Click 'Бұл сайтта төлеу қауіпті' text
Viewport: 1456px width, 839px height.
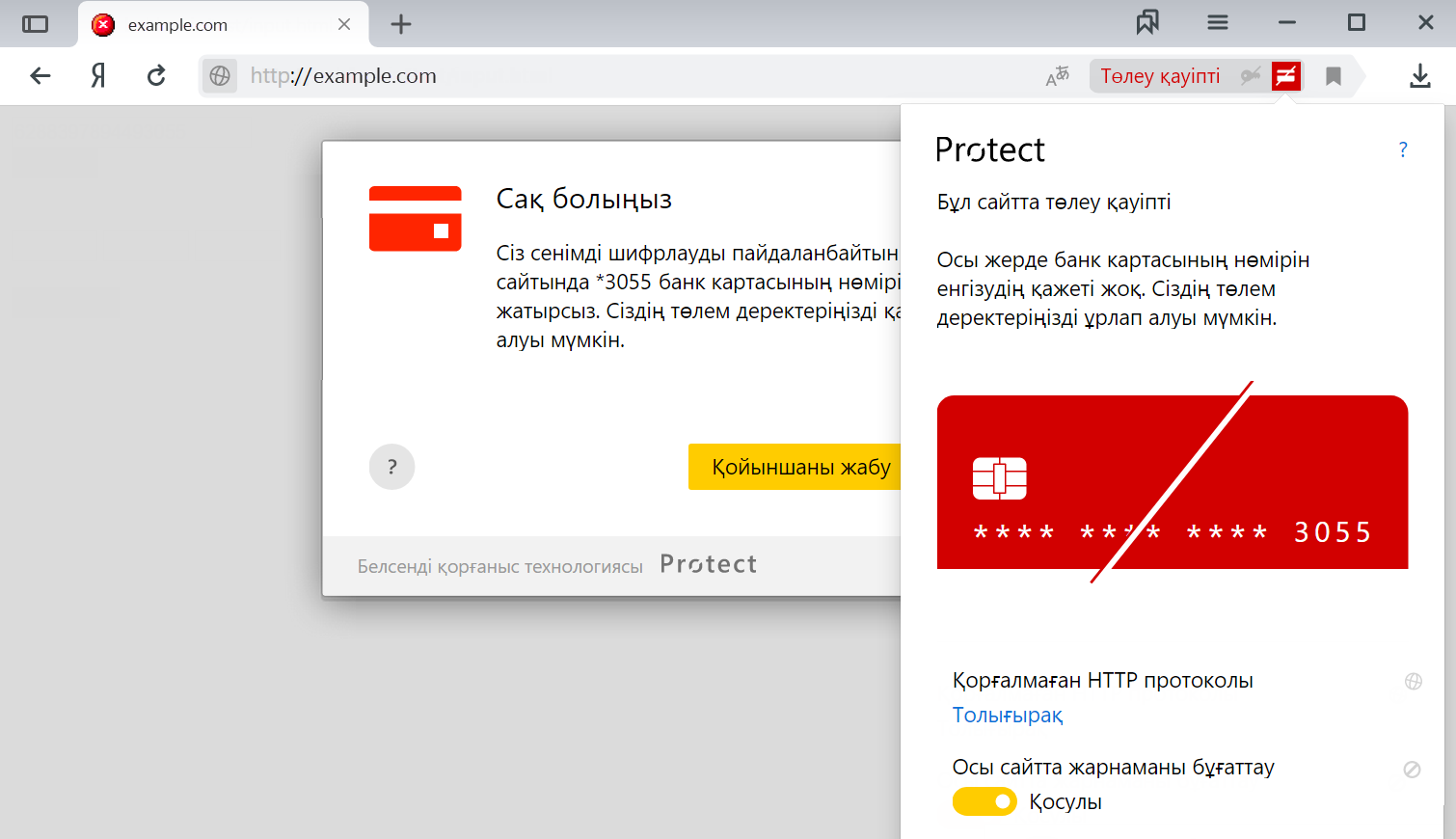(1054, 203)
